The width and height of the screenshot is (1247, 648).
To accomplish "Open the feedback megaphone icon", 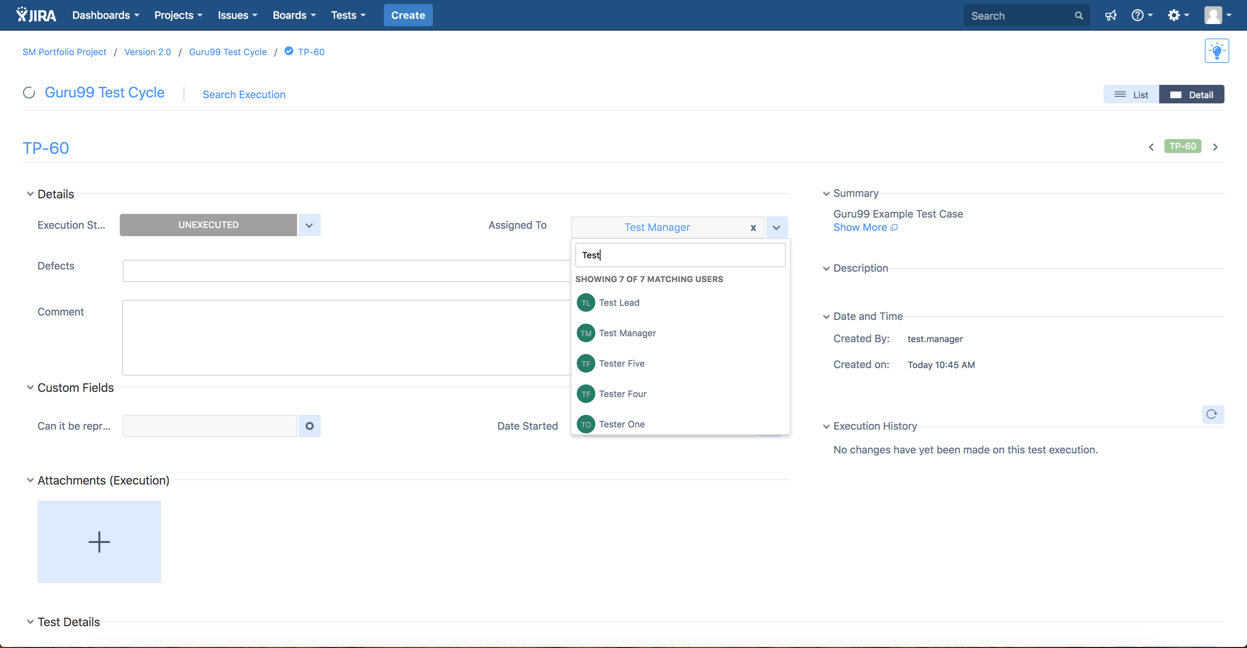I will (x=1110, y=16).
